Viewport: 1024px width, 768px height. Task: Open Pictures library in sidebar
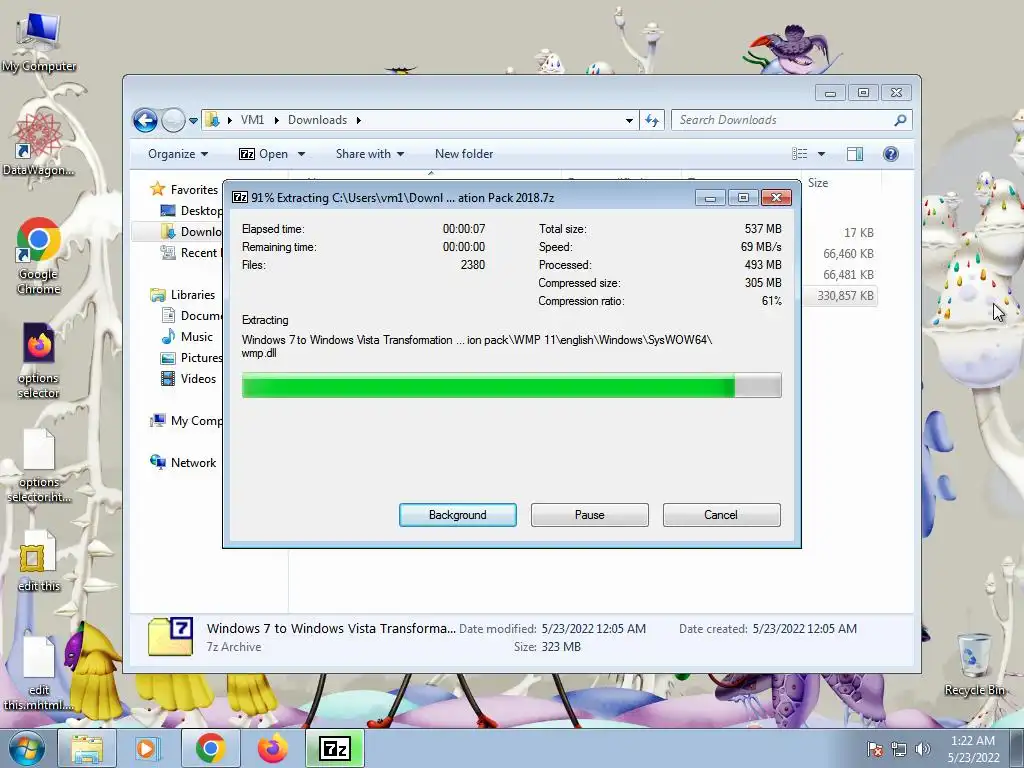tap(191, 358)
